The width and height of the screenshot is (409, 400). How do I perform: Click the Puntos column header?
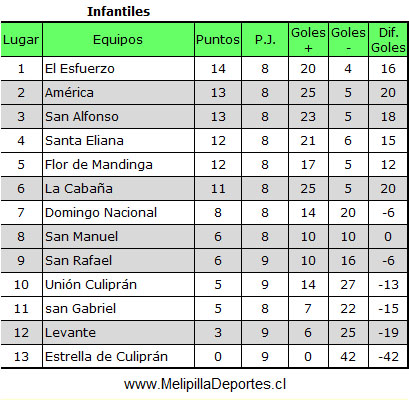218,40
